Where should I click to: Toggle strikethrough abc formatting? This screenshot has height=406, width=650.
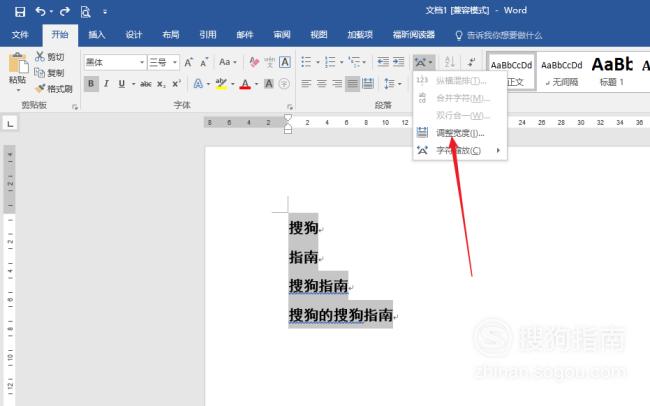(x=146, y=84)
